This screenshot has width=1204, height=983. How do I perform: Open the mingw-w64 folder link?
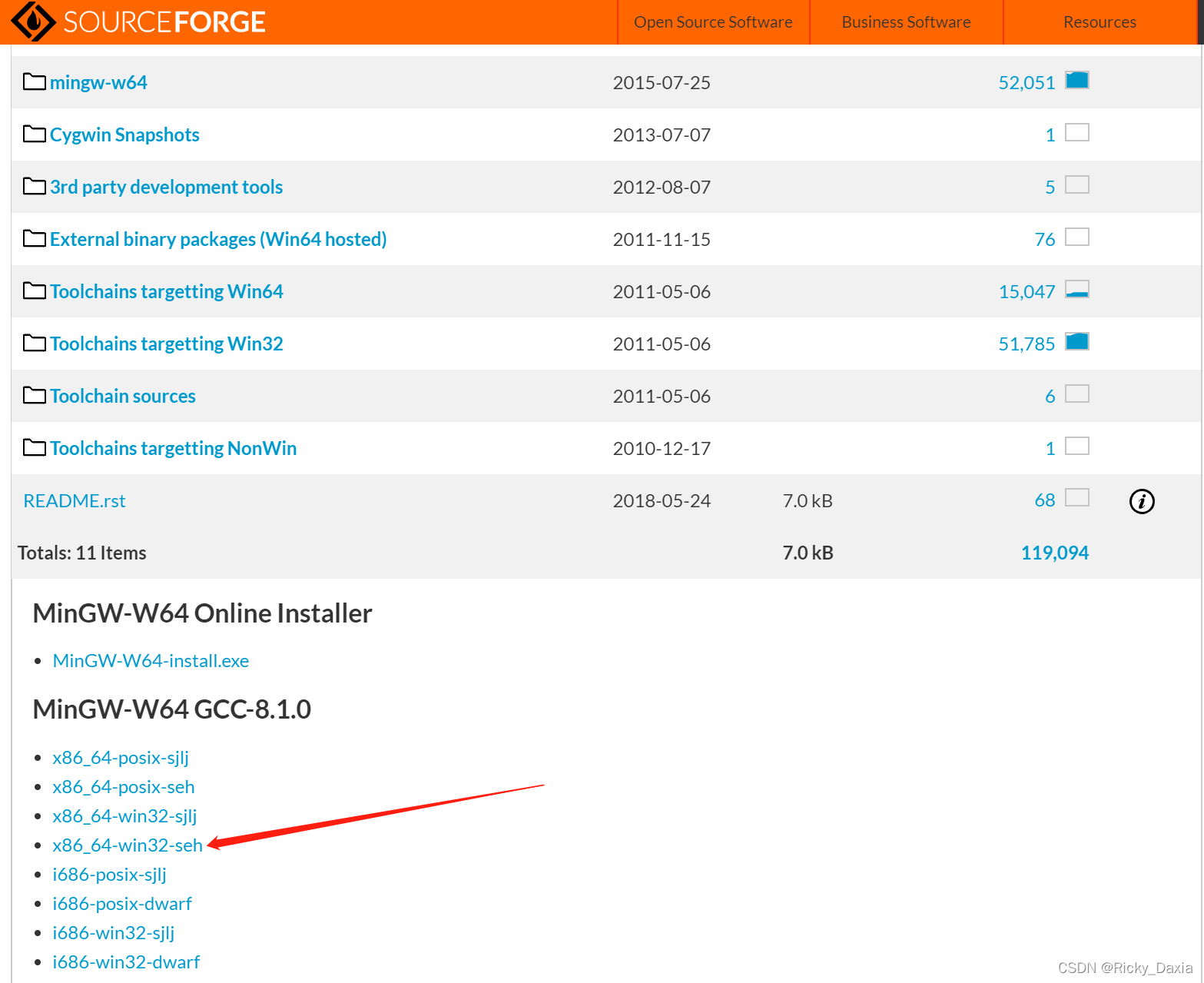98,82
